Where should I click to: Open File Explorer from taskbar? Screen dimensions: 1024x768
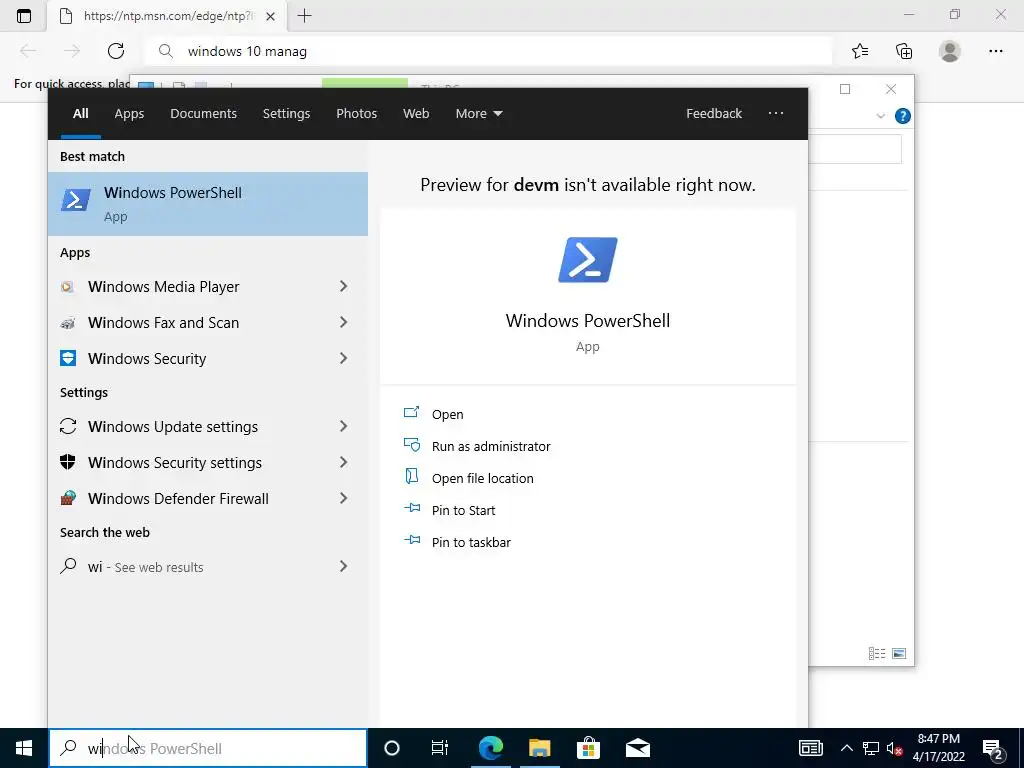click(539, 748)
